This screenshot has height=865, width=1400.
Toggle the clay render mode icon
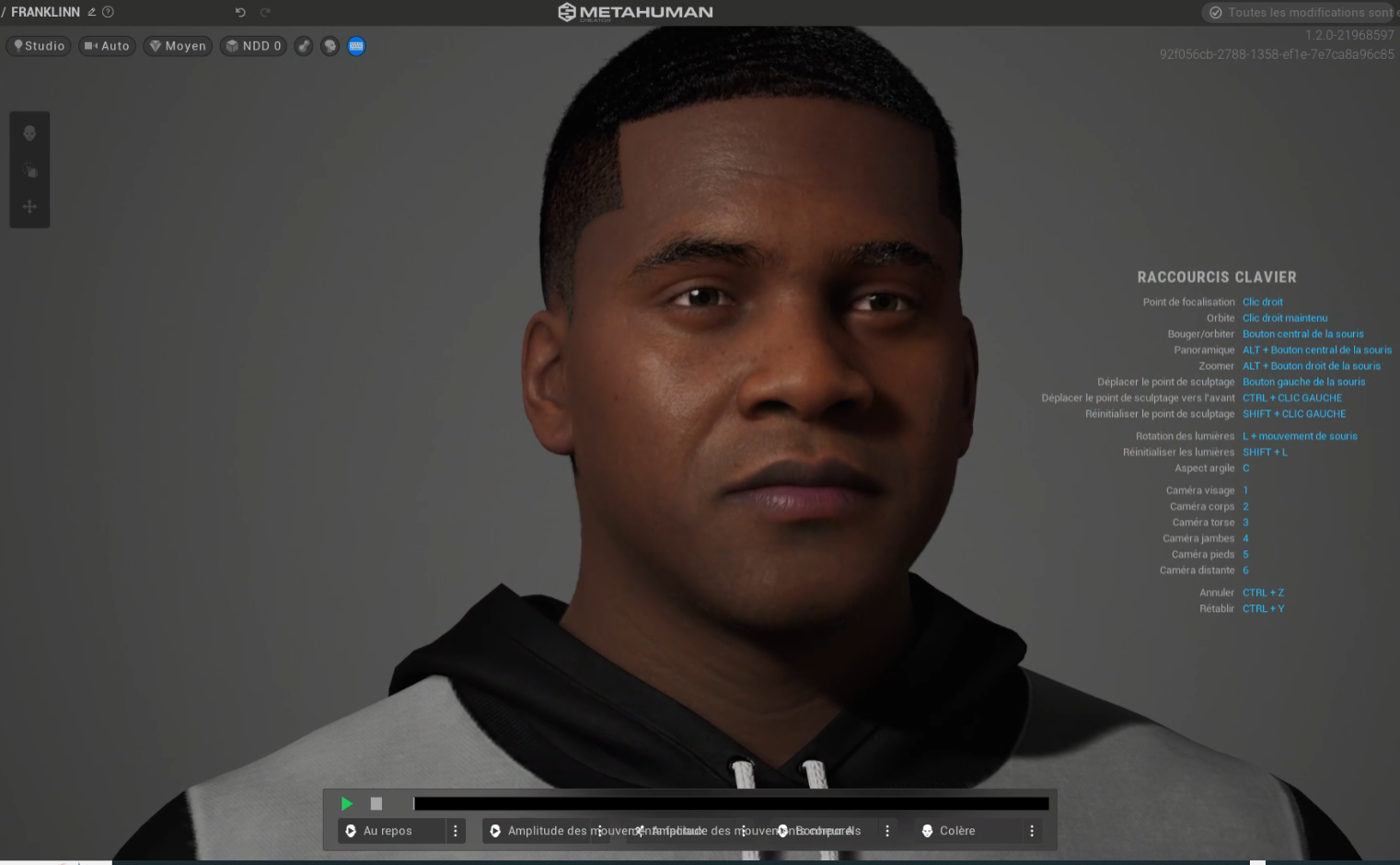point(304,46)
